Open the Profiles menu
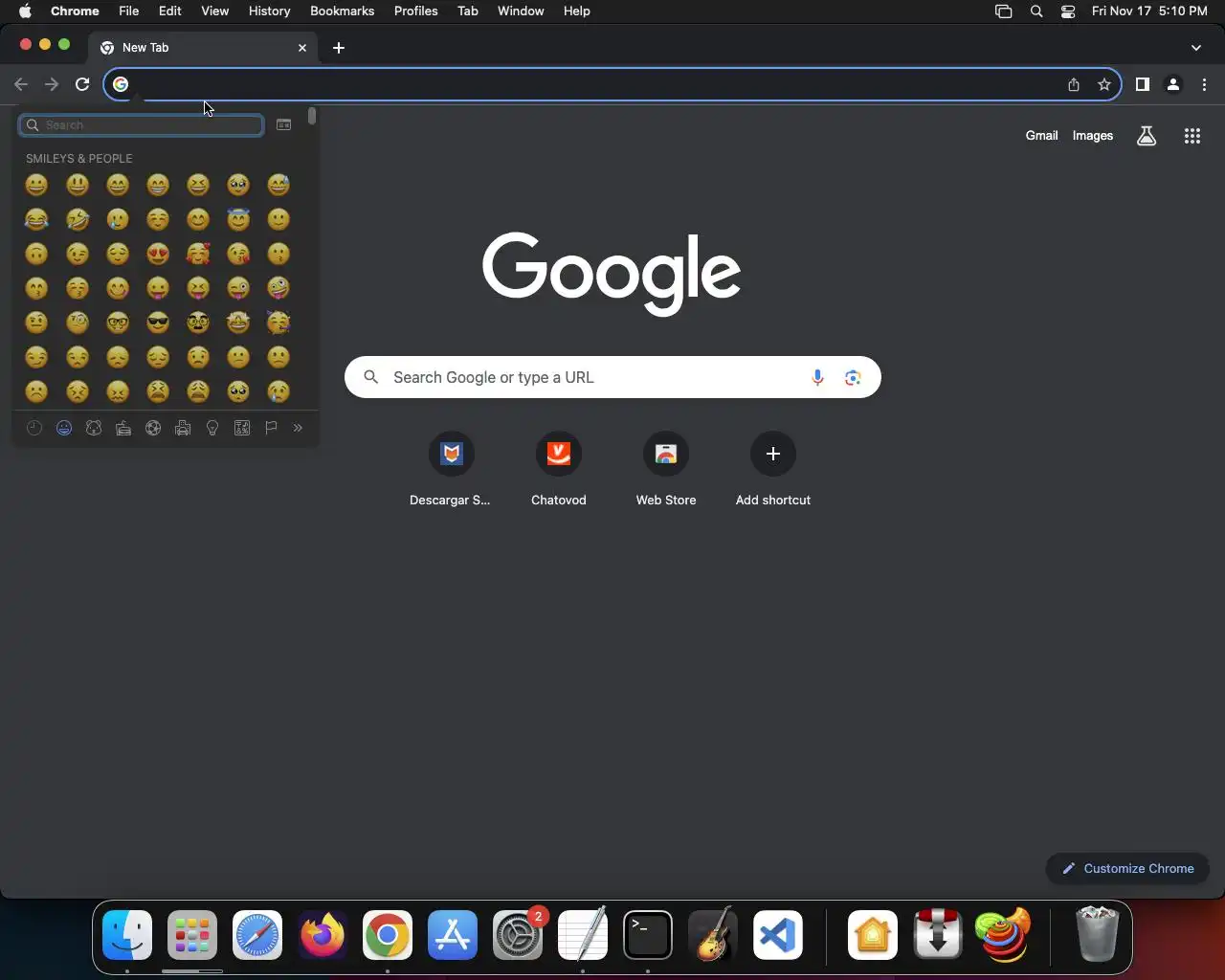This screenshot has width=1225, height=980. pyautogui.click(x=415, y=11)
